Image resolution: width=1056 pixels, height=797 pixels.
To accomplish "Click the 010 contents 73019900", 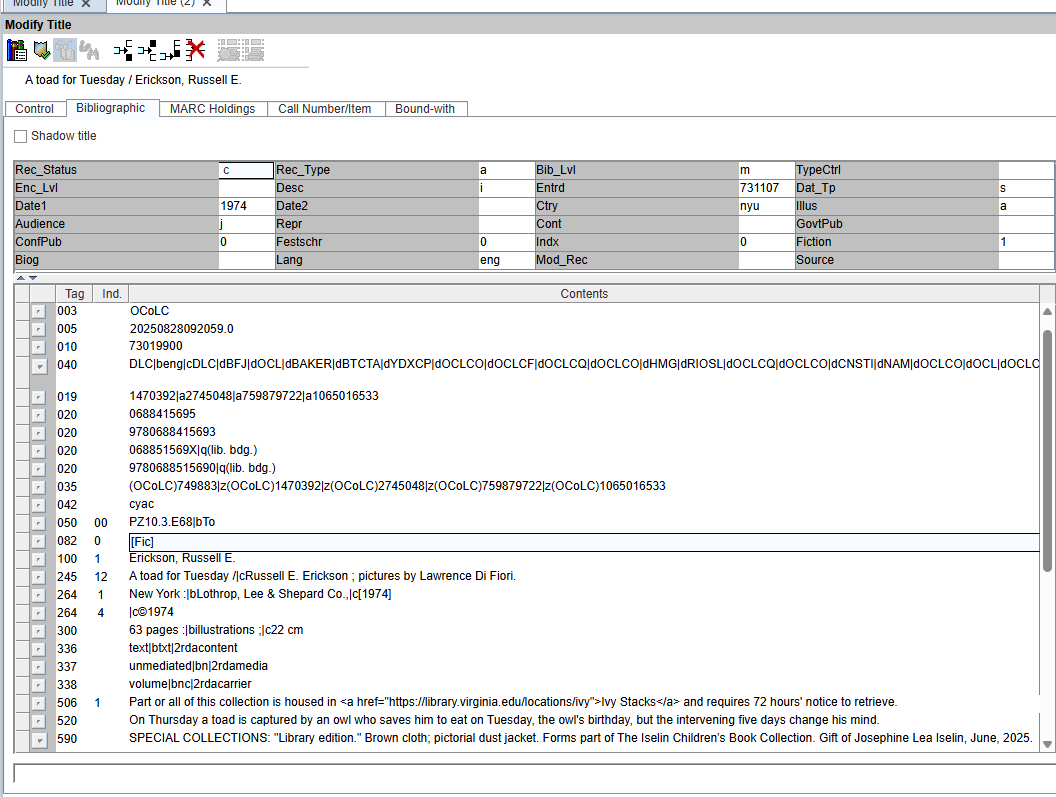I will (156, 346).
